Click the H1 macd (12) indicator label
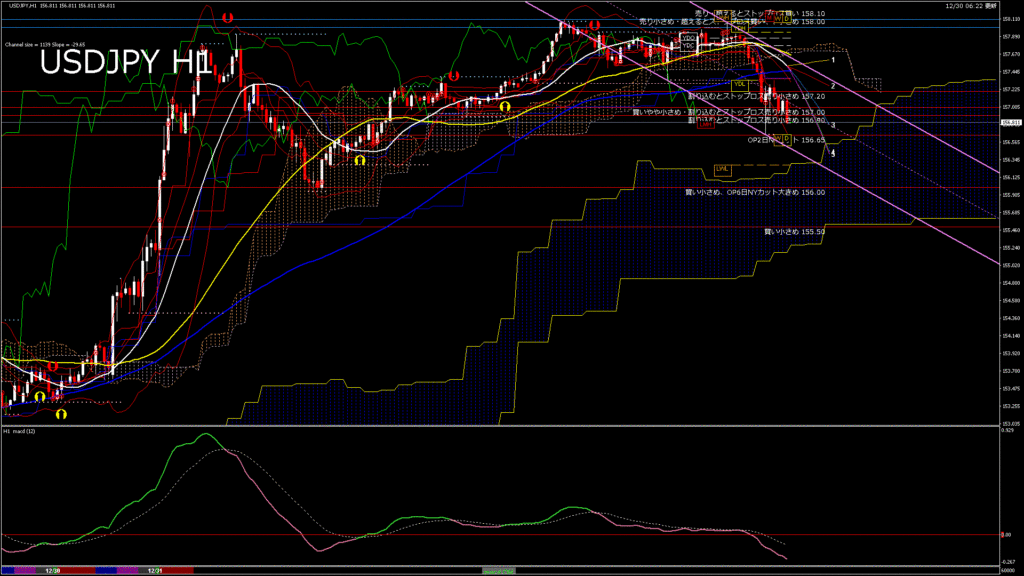 click(20, 431)
